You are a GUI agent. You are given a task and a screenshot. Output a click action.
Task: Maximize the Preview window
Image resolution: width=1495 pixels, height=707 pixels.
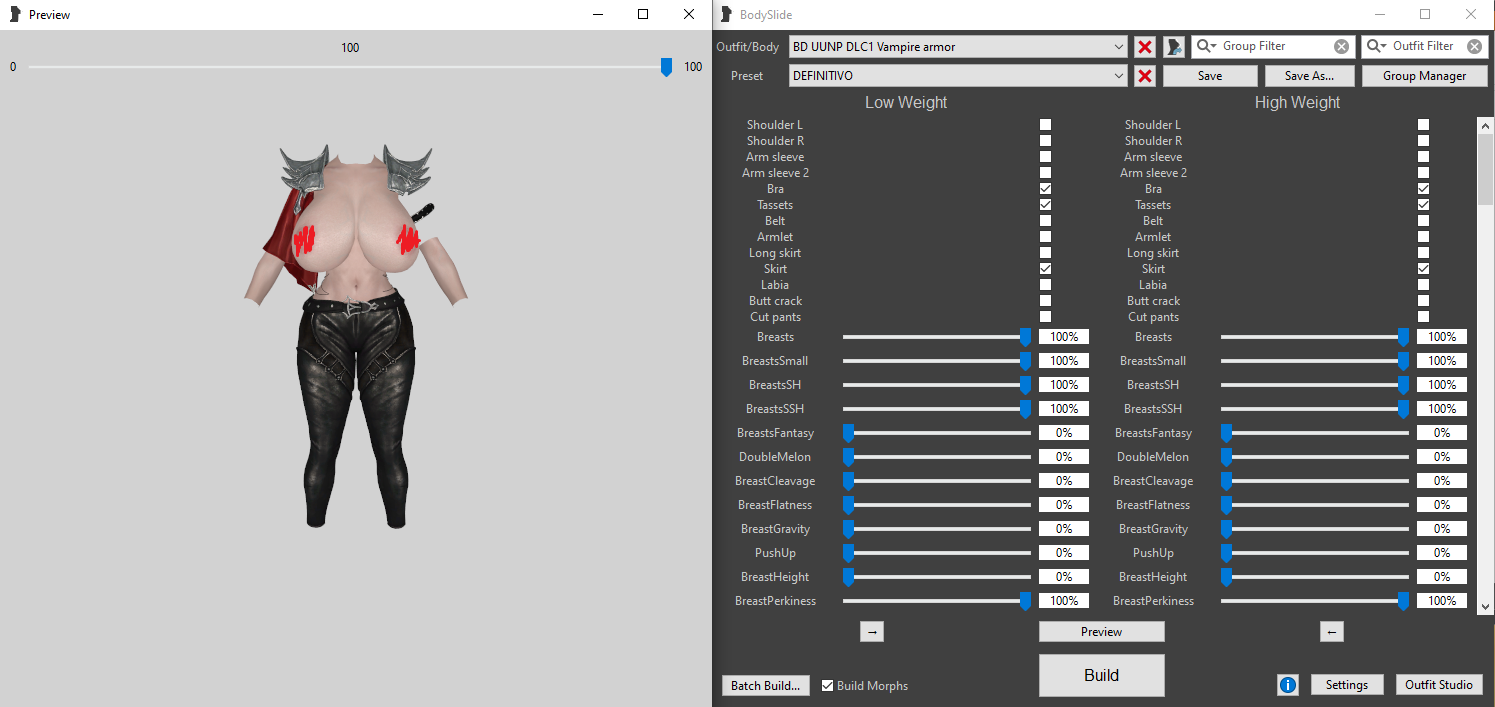[x=643, y=14]
